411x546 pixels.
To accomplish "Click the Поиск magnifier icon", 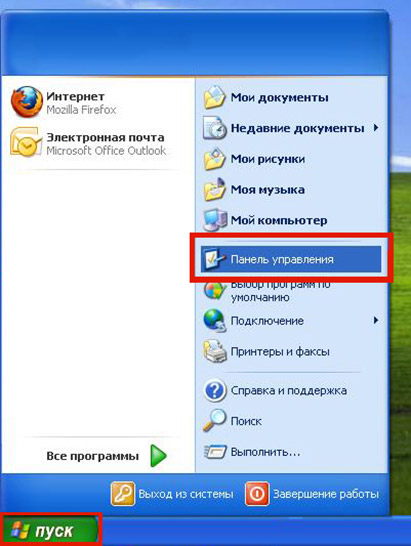I will pyautogui.click(x=215, y=421).
